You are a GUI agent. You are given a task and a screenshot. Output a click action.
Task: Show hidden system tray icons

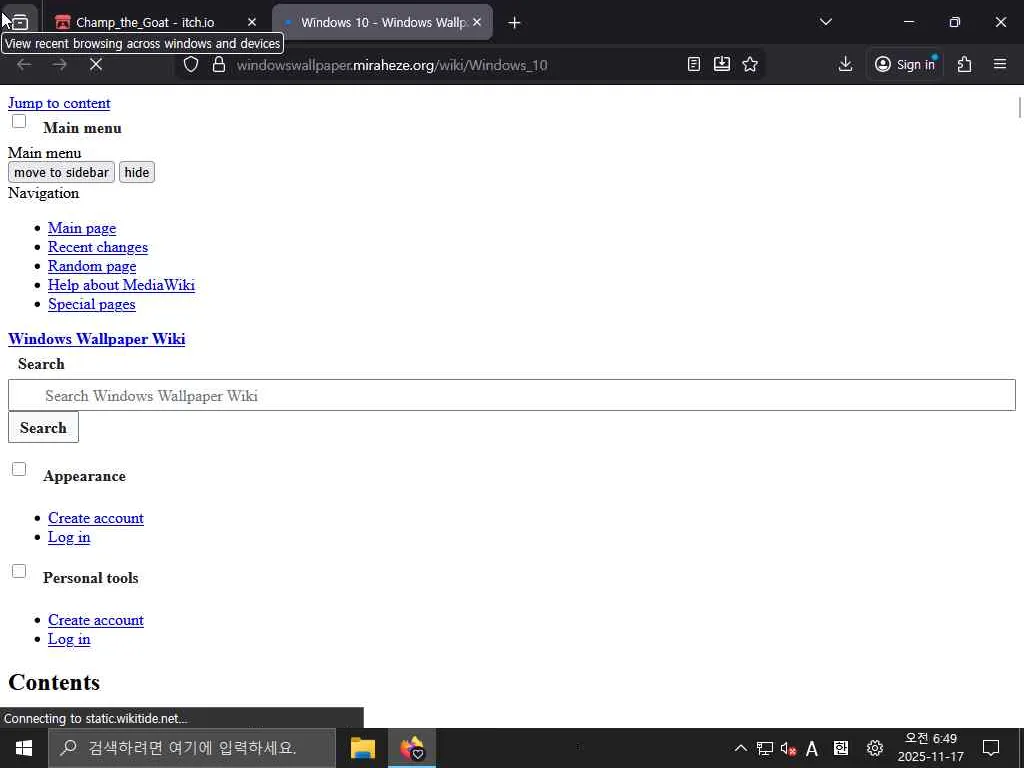pyautogui.click(x=741, y=748)
